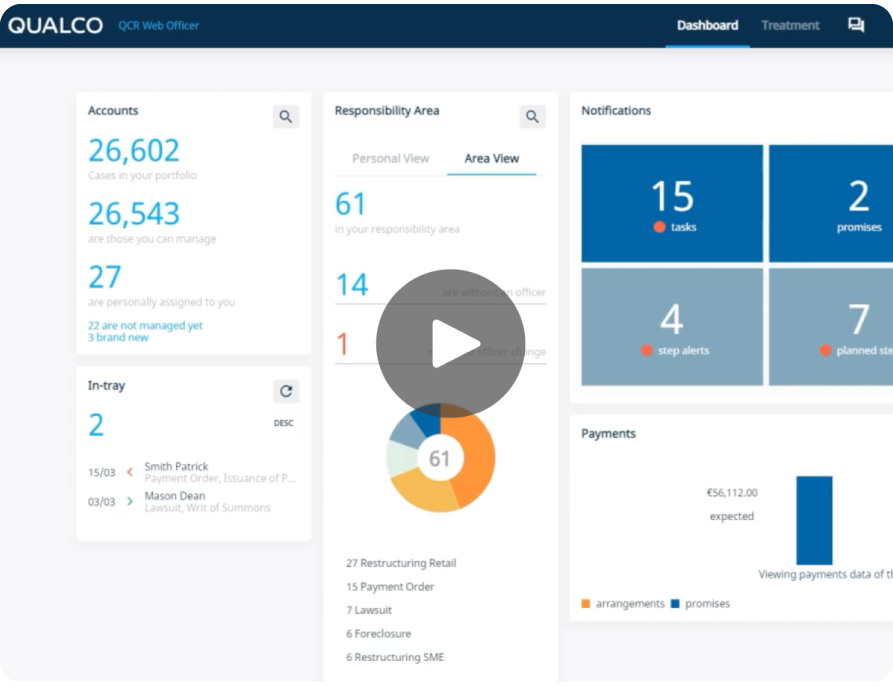Switch to the Treatment tab
This screenshot has width=893, height=686.
[x=789, y=25]
